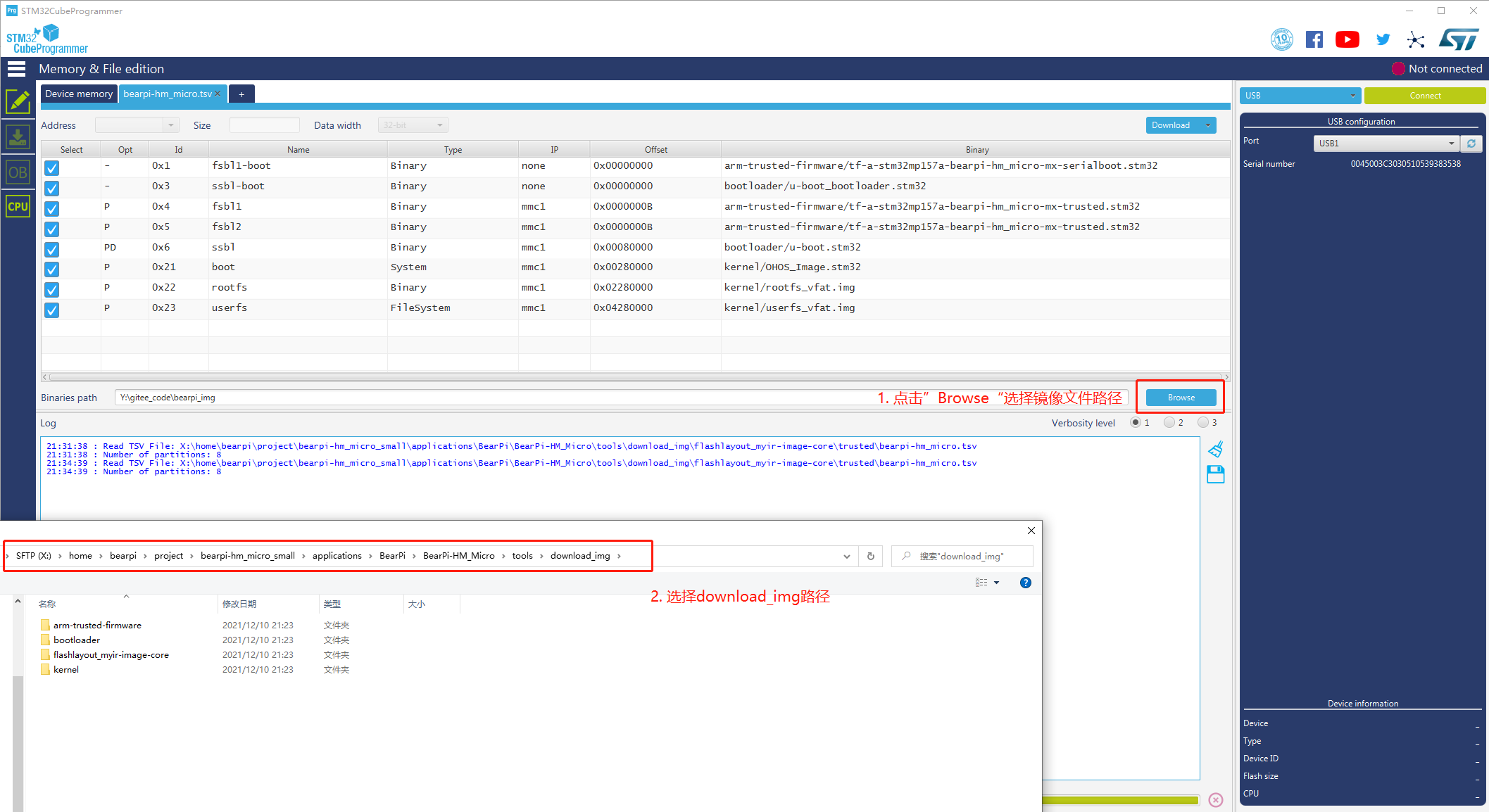Open file dialog help icon

1026,583
